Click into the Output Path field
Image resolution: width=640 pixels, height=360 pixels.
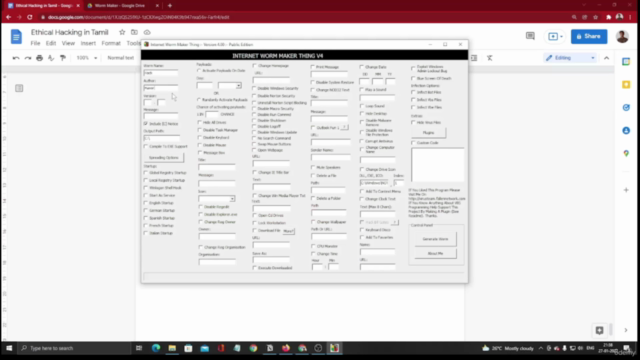click(162, 138)
